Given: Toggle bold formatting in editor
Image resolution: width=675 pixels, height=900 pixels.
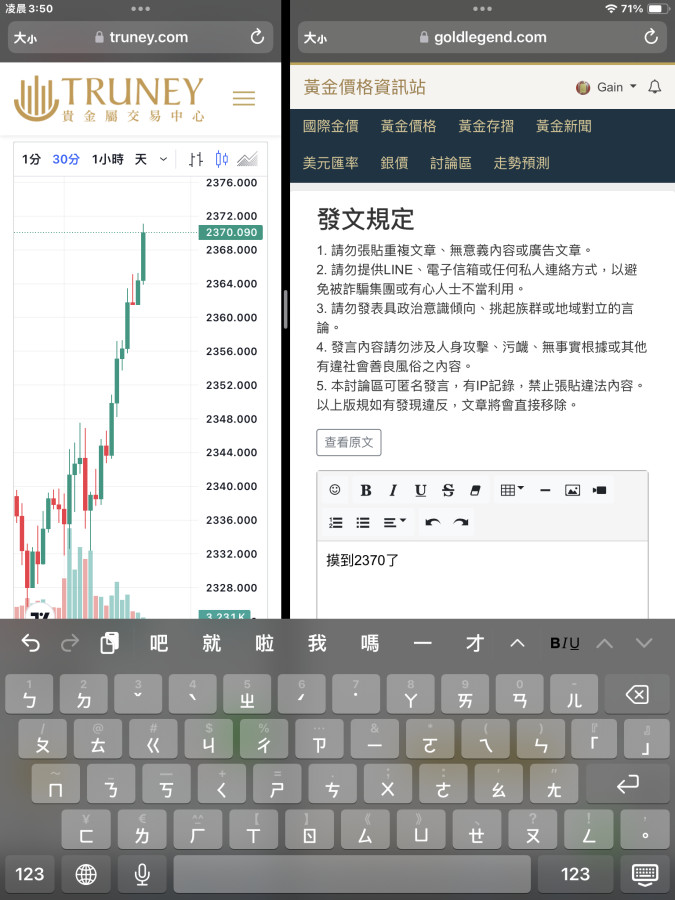Looking at the screenshot, I should 366,490.
